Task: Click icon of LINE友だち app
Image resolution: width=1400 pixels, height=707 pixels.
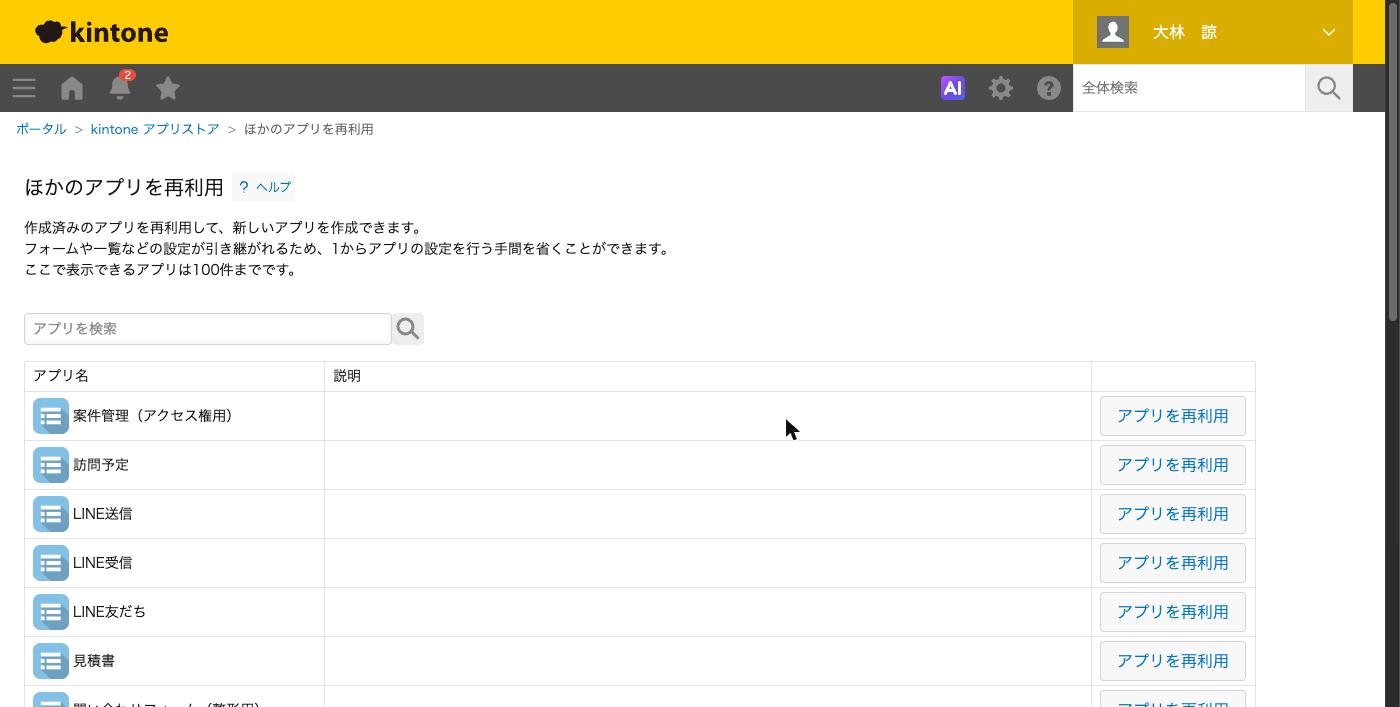Action: [x=51, y=612]
